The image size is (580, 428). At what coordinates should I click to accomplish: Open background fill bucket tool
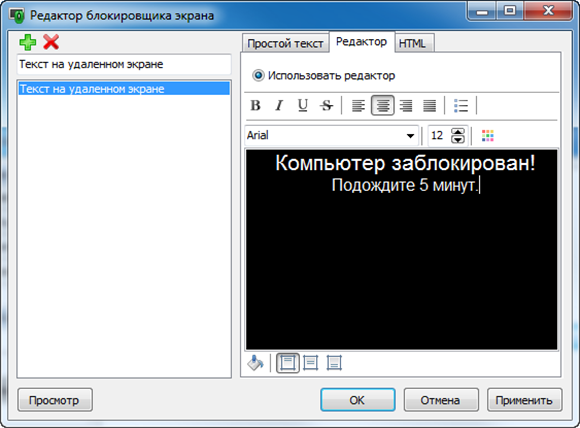pyautogui.click(x=256, y=363)
